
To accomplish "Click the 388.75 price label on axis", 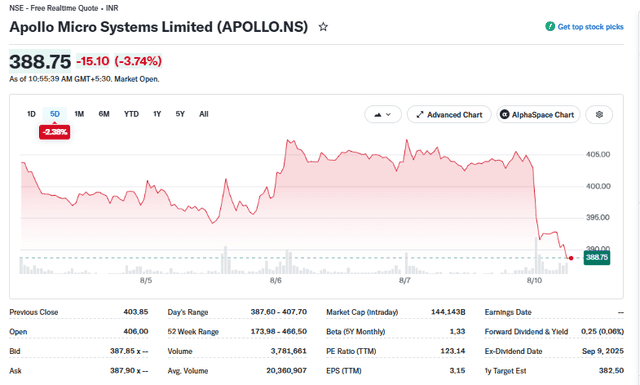I will [597, 257].
